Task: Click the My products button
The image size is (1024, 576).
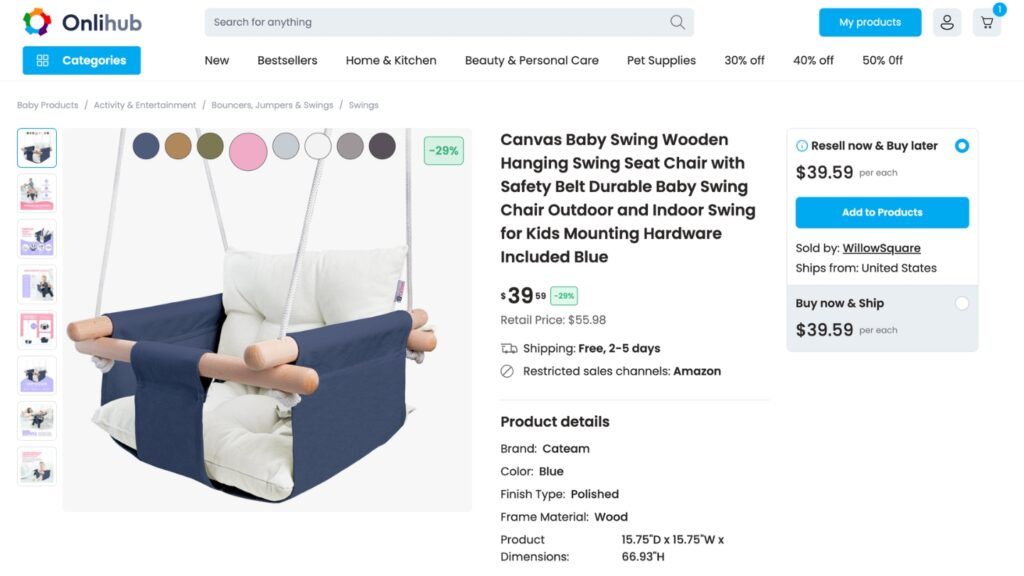Action: (x=869, y=22)
